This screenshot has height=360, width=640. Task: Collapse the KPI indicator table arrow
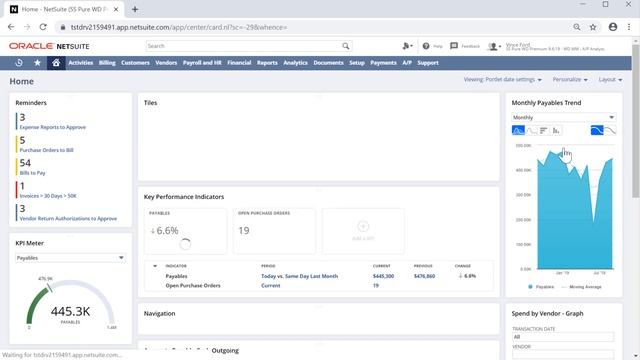click(x=155, y=266)
